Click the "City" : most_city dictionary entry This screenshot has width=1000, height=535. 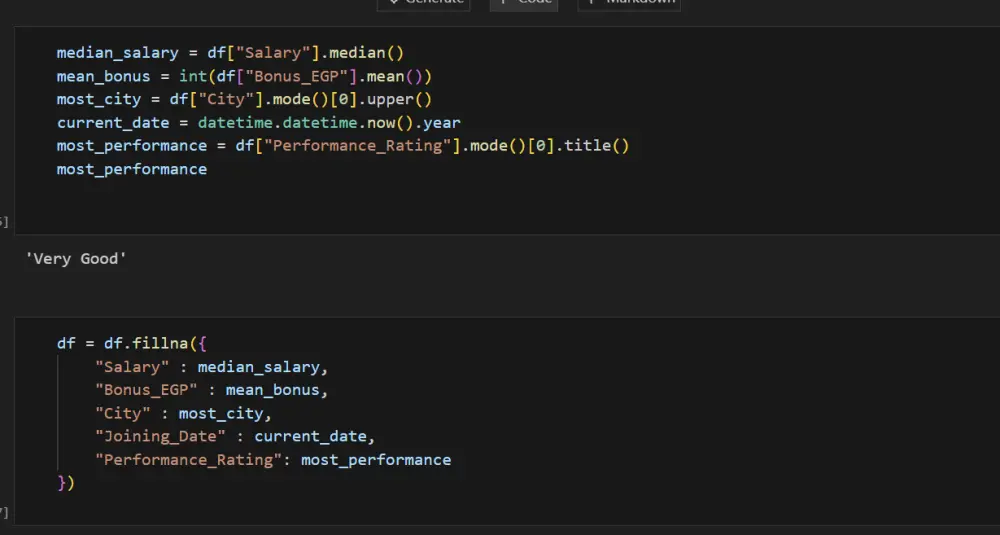184,414
